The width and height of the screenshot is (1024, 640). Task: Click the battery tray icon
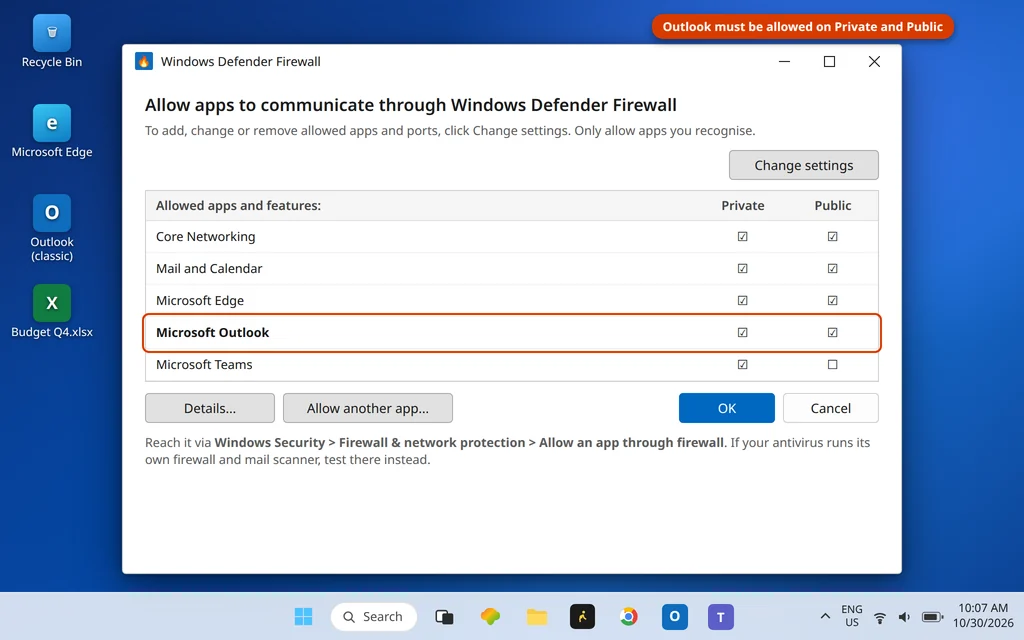[x=932, y=617]
